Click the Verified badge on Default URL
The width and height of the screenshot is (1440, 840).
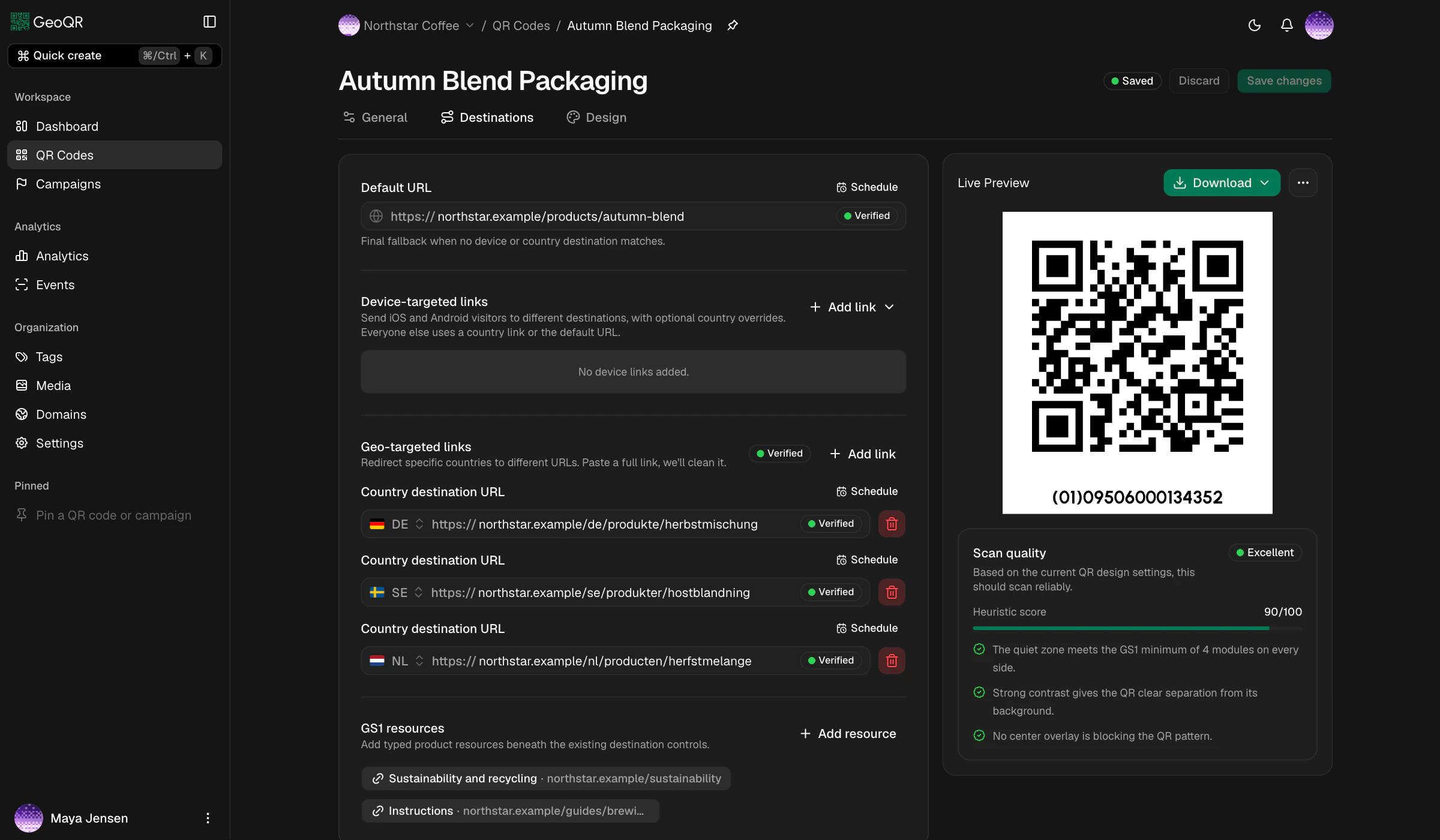pyautogui.click(x=866, y=216)
